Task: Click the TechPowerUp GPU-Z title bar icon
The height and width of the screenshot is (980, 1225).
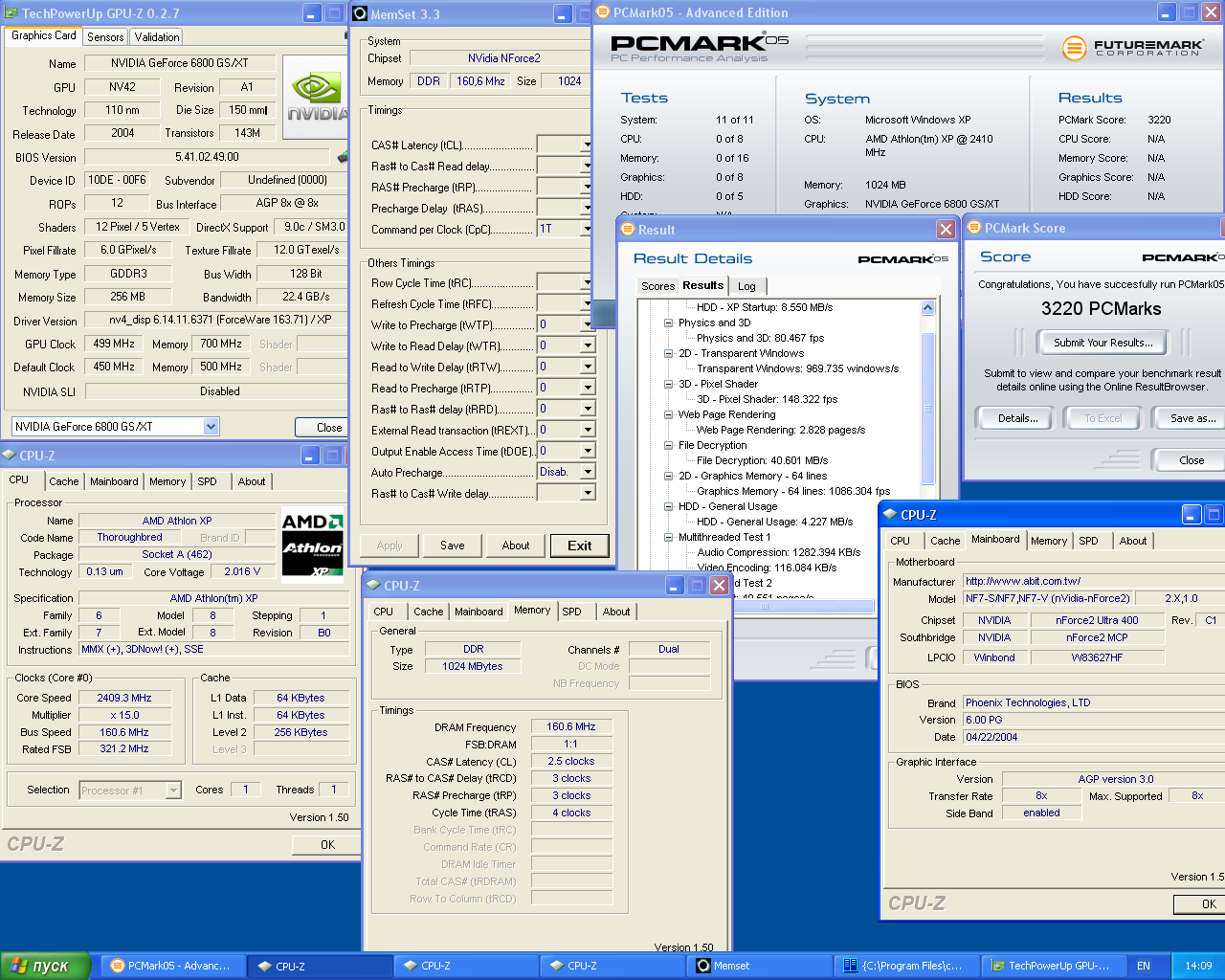Action: point(11,13)
